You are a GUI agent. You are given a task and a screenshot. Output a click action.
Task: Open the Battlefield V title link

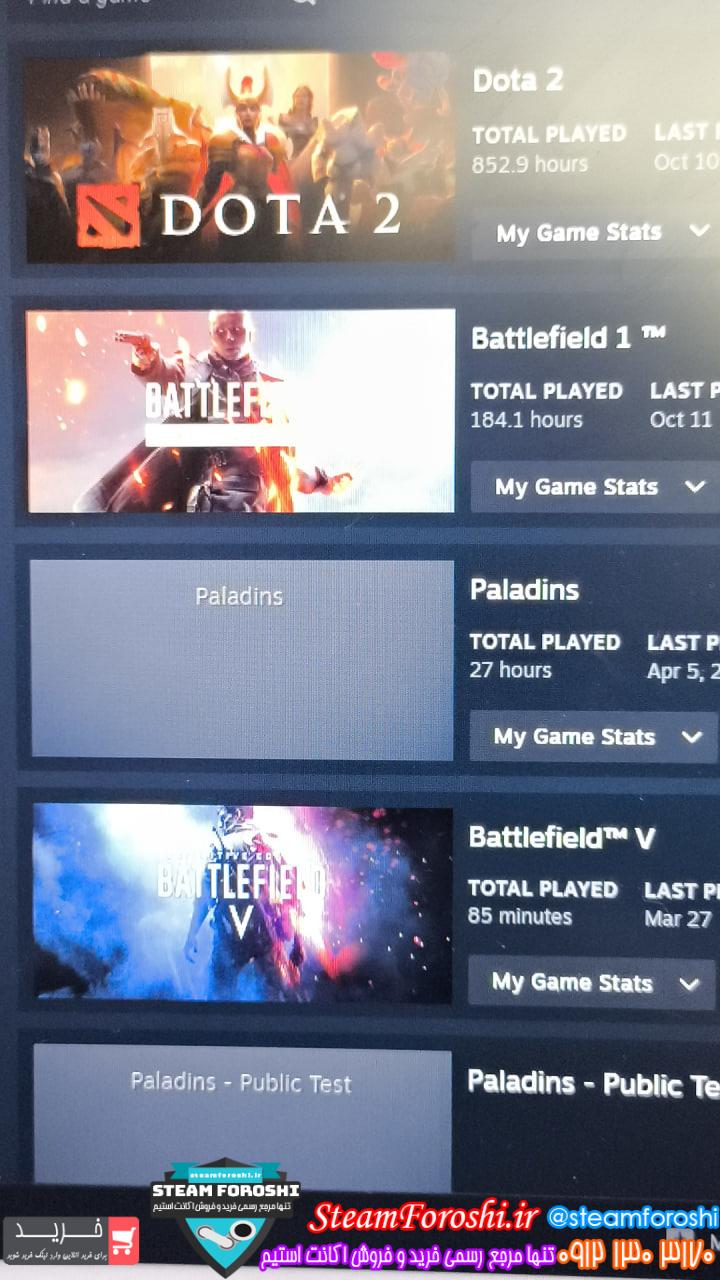tap(562, 837)
